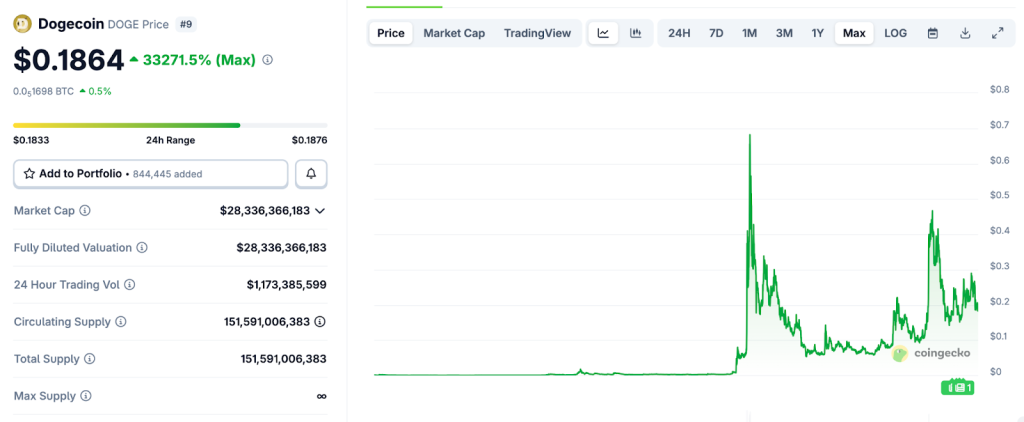This screenshot has height=422, width=1024.
Task: Switch to the Market Cap tab
Action: tap(454, 33)
